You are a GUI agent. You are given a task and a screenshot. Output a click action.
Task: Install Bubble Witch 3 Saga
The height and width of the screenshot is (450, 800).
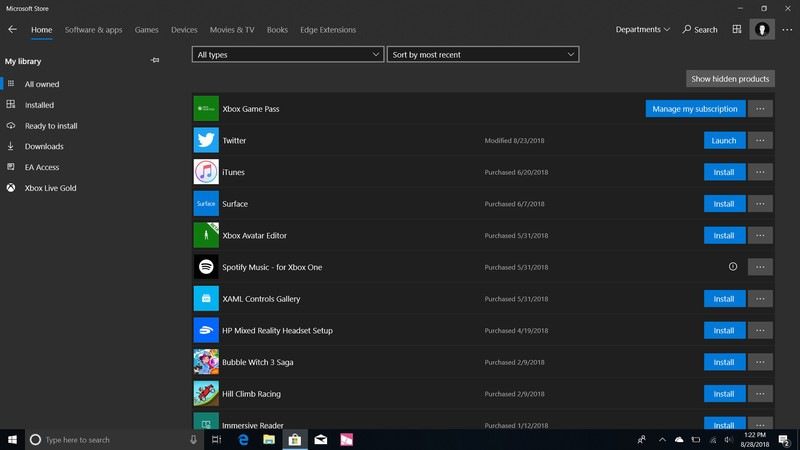724,362
